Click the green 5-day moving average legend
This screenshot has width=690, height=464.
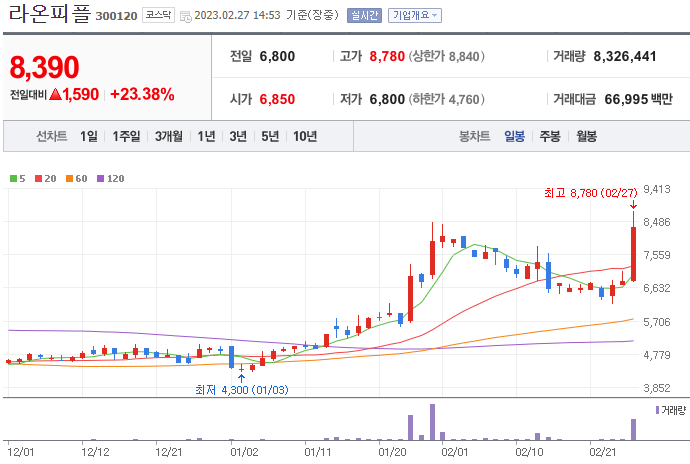point(18,179)
